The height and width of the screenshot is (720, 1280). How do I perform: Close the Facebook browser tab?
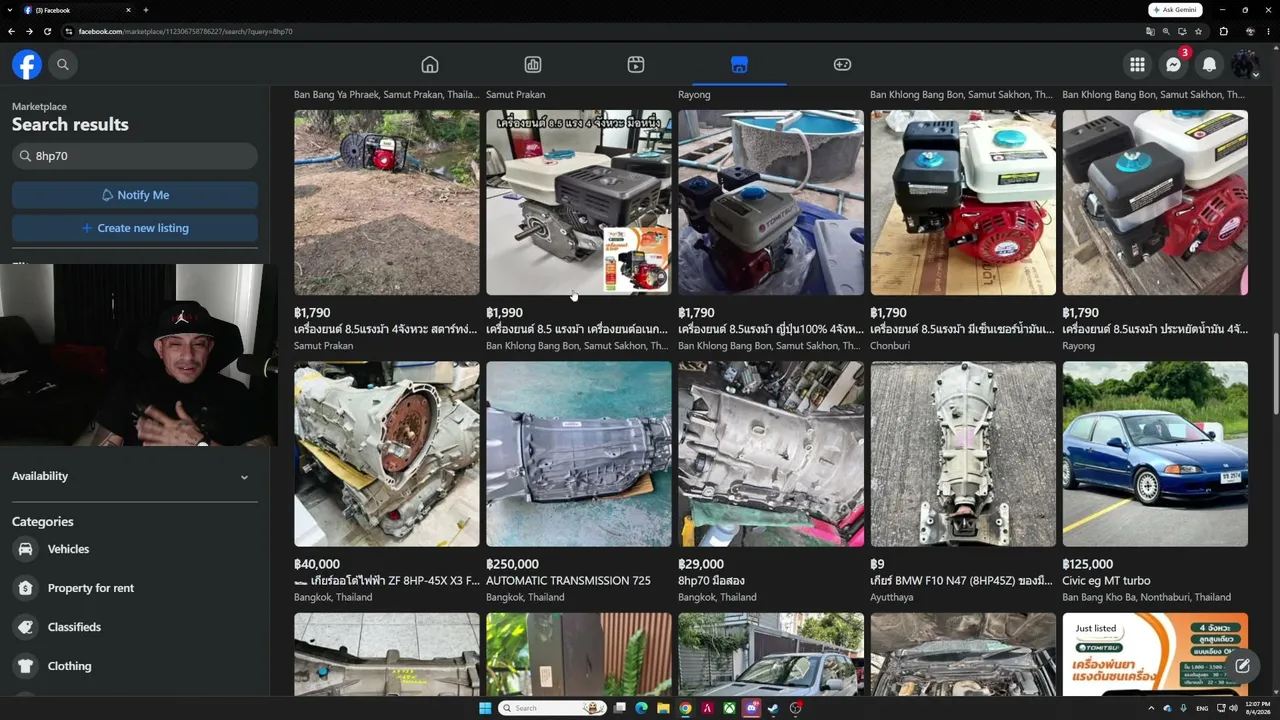click(128, 10)
